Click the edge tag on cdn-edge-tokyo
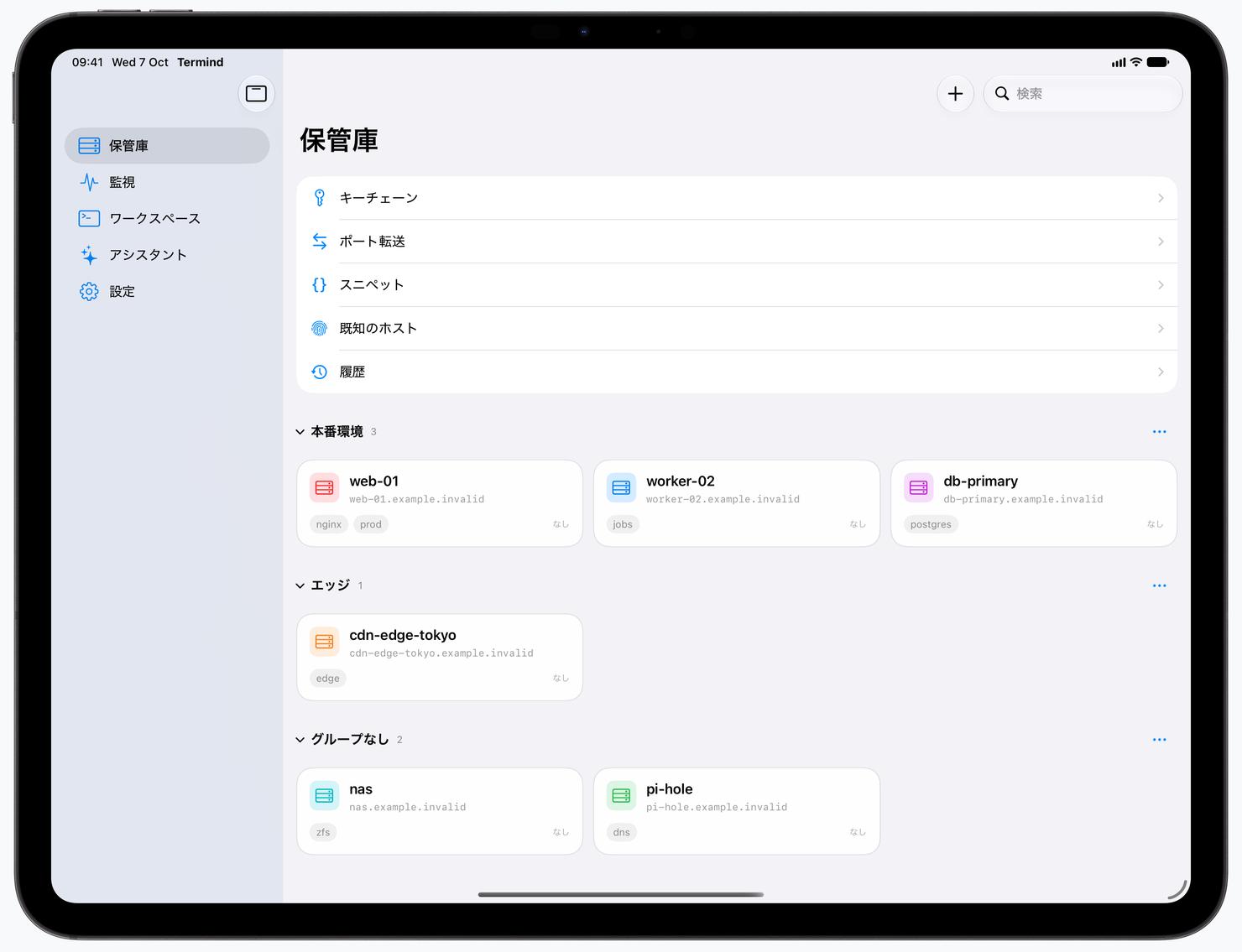This screenshot has width=1242, height=952. 328,679
